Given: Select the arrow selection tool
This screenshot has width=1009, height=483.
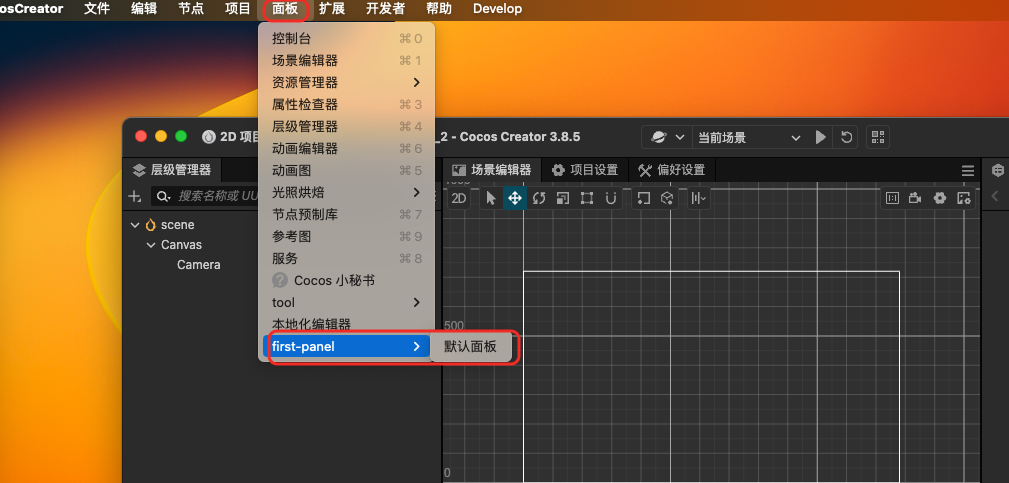Looking at the screenshot, I should pos(491,198).
